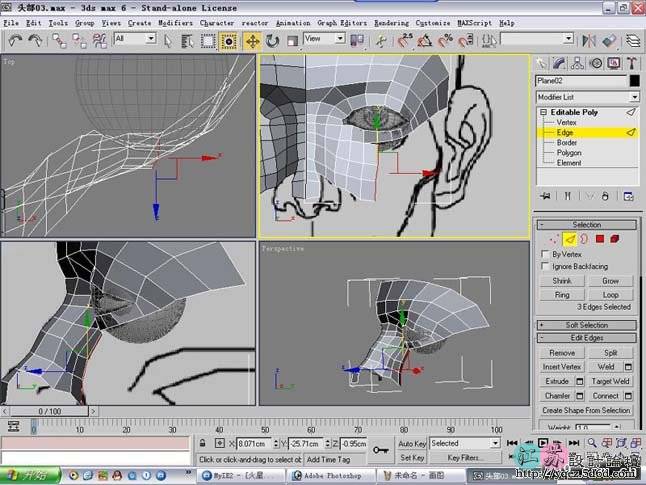Expand the Soft Selection rollout
This screenshot has height=485, width=646.
(x=587, y=325)
